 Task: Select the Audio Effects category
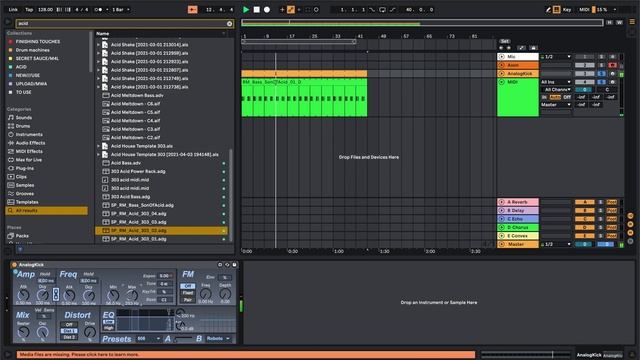(x=30, y=143)
